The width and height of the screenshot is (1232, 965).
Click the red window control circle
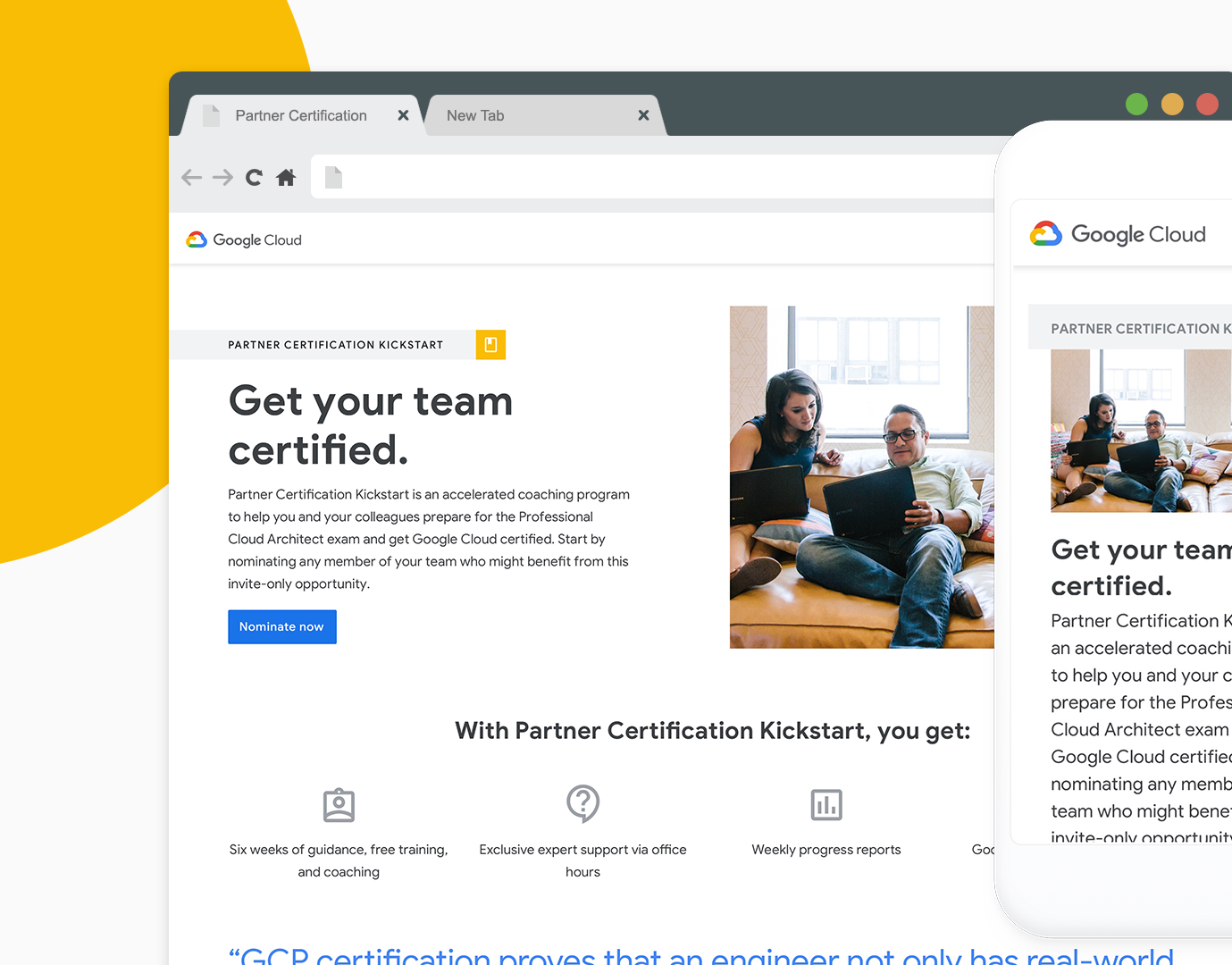pyautogui.click(x=1207, y=105)
